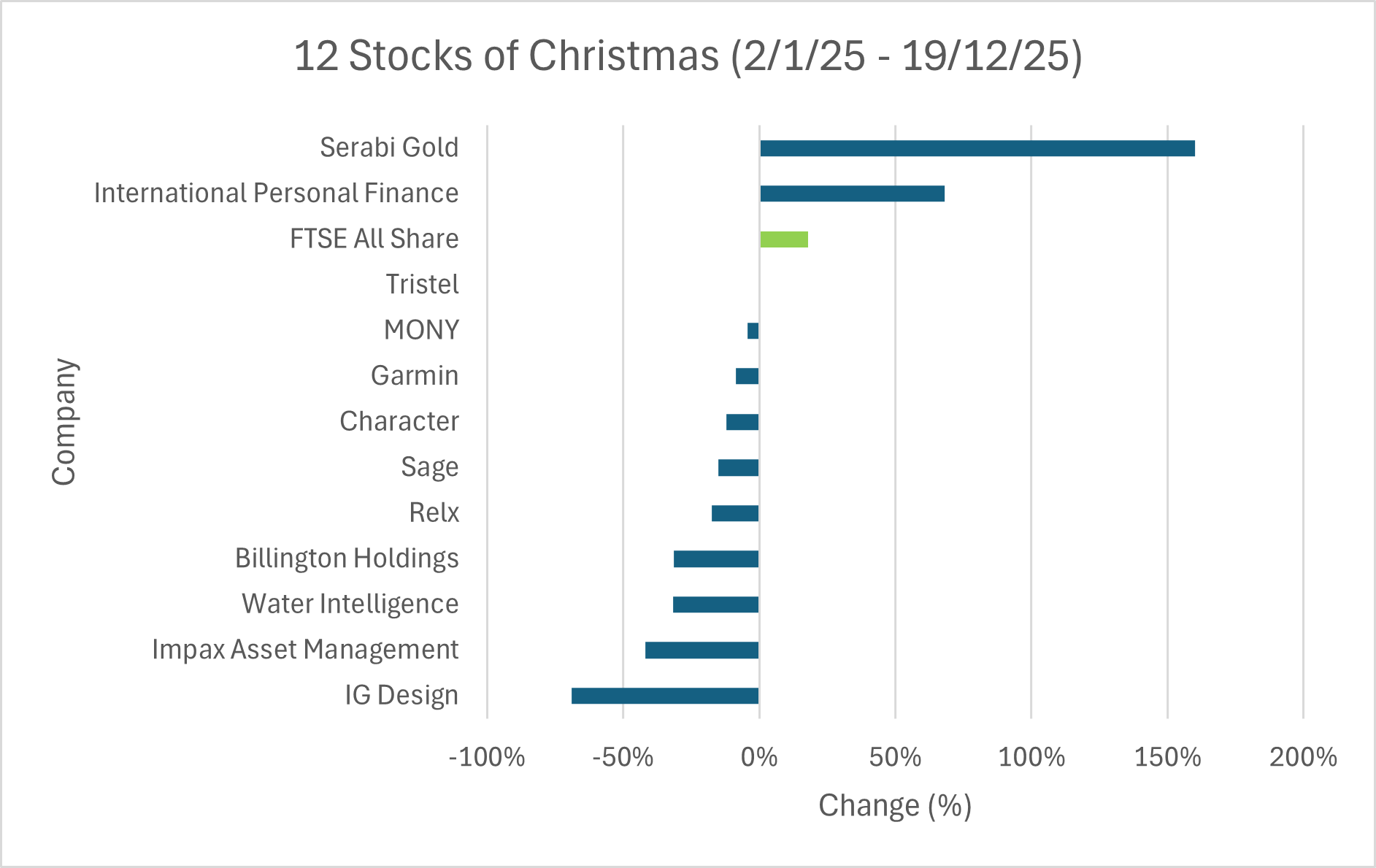Select the Relx bar

click(x=735, y=513)
